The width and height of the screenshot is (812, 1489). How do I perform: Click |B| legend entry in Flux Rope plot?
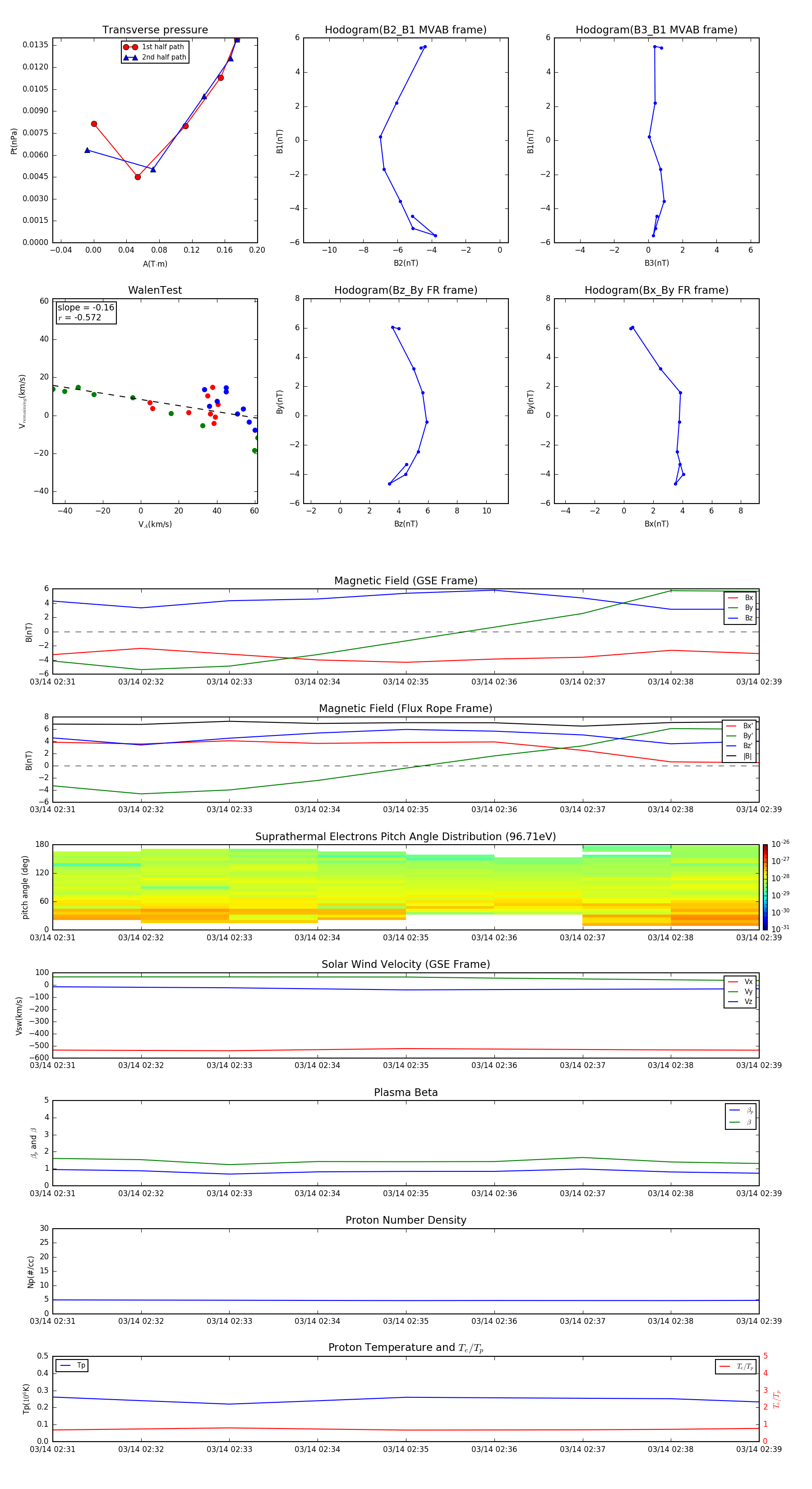coord(739,756)
